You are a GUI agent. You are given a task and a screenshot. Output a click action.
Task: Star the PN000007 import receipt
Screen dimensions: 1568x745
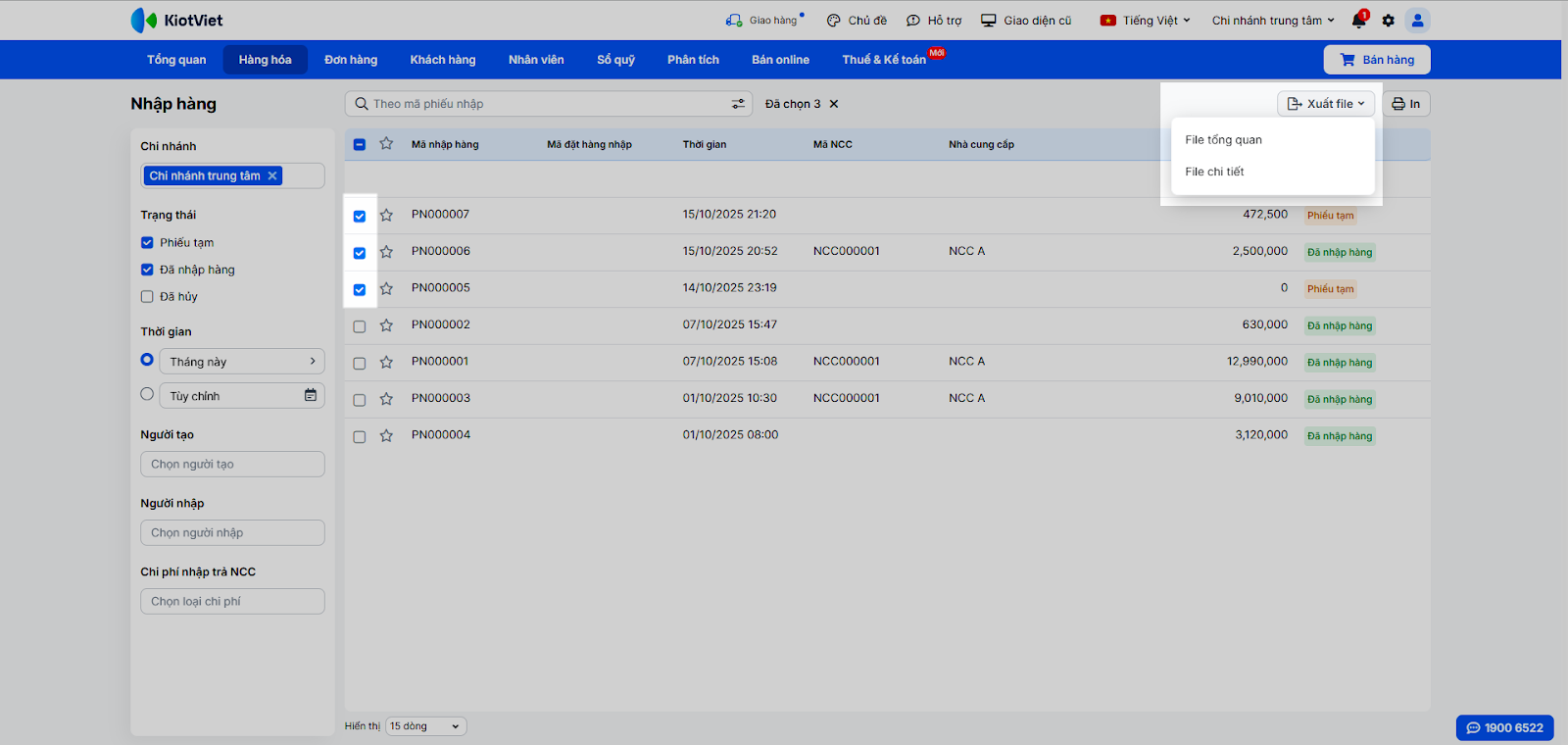[x=386, y=216]
